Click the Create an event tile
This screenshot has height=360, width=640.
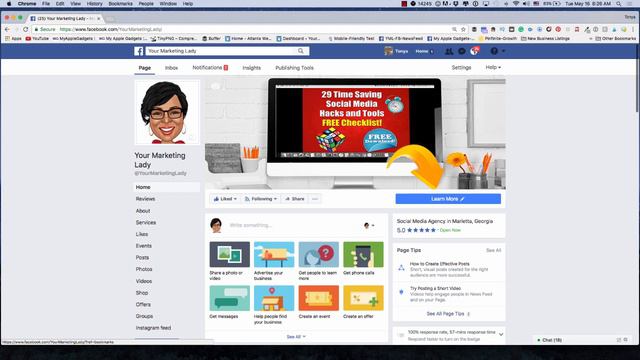(x=318, y=302)
